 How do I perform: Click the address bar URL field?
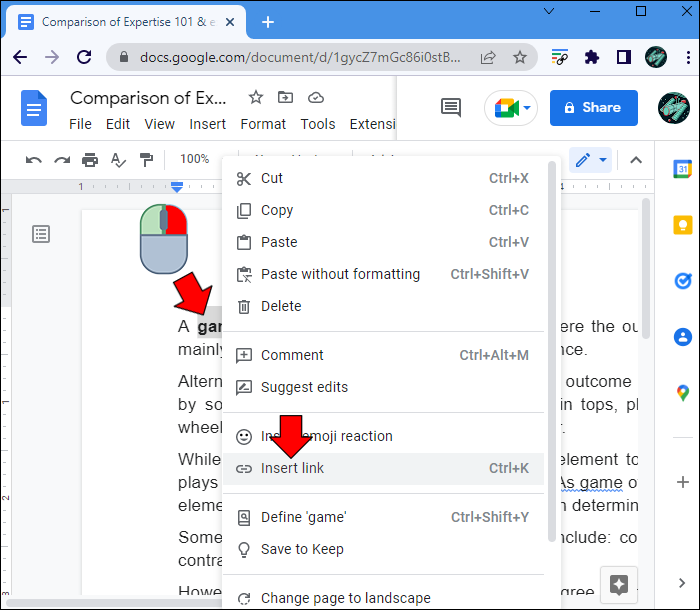(300, 57)
